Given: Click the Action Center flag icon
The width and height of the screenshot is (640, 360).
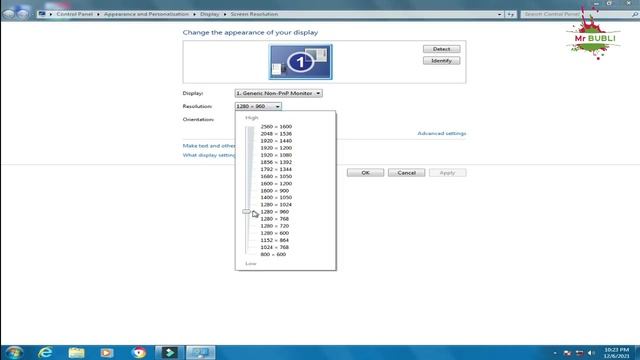Looking at the screenshot, I should (567, 353).
